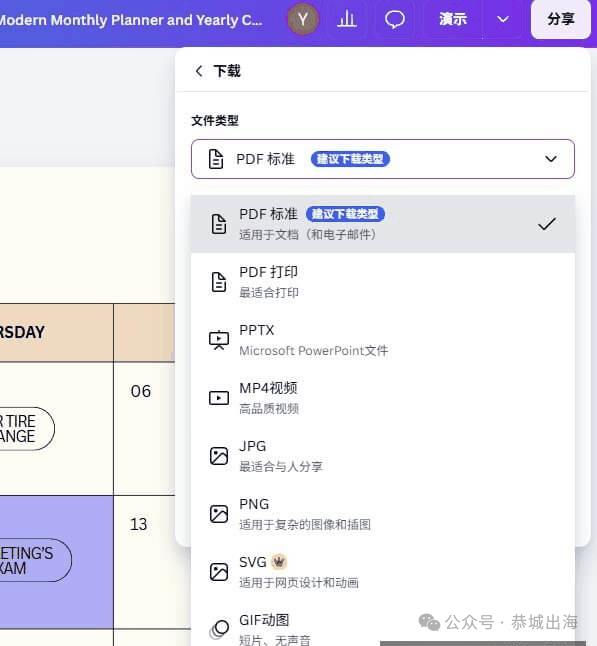Open the analytics bar chart icon

(346, 19)
